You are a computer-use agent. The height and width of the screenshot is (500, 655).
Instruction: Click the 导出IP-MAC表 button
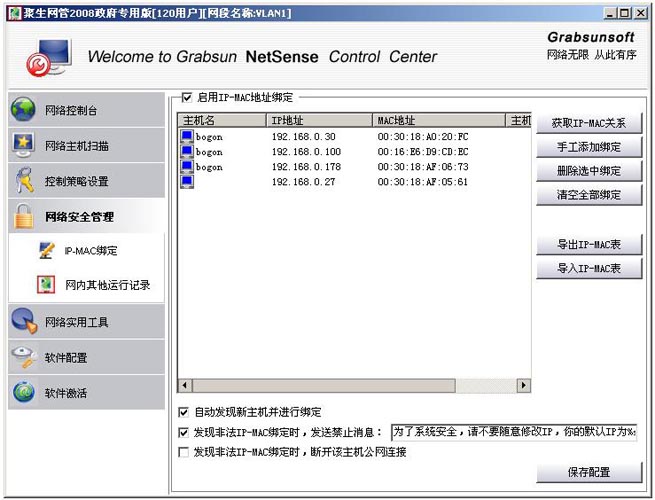pyautogui.click(x=589, y=244)
